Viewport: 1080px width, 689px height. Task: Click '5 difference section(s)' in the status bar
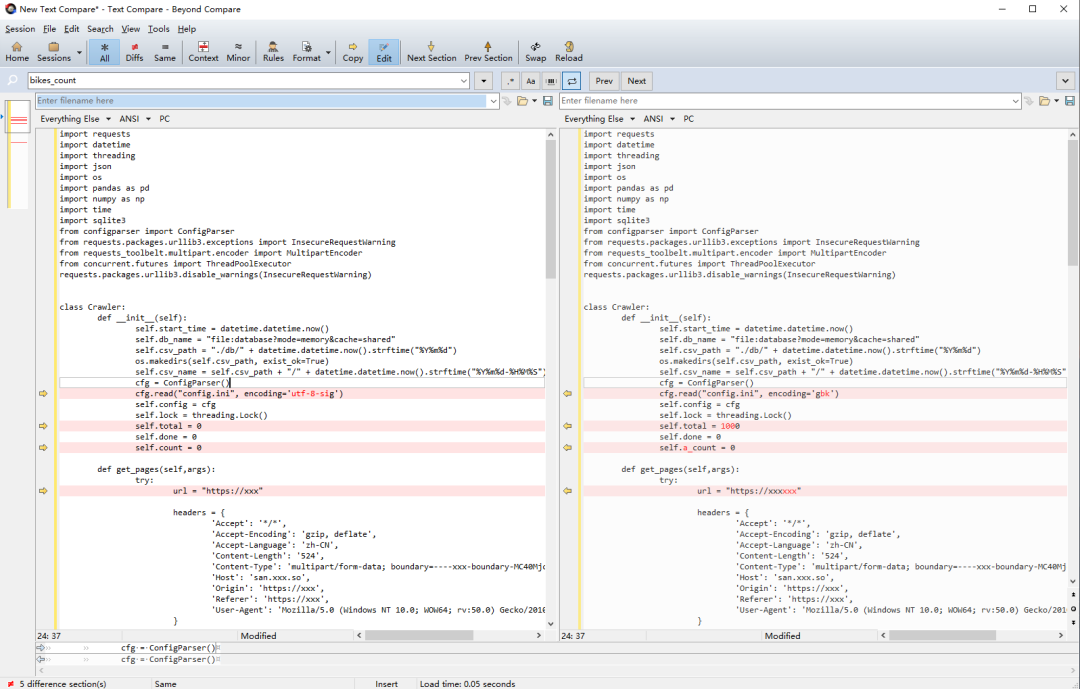(x=63, y=683)
